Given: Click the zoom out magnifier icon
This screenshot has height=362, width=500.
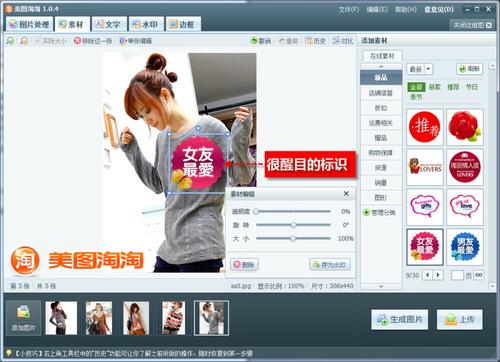Looking at the screenshot, I should coord(24,41).
